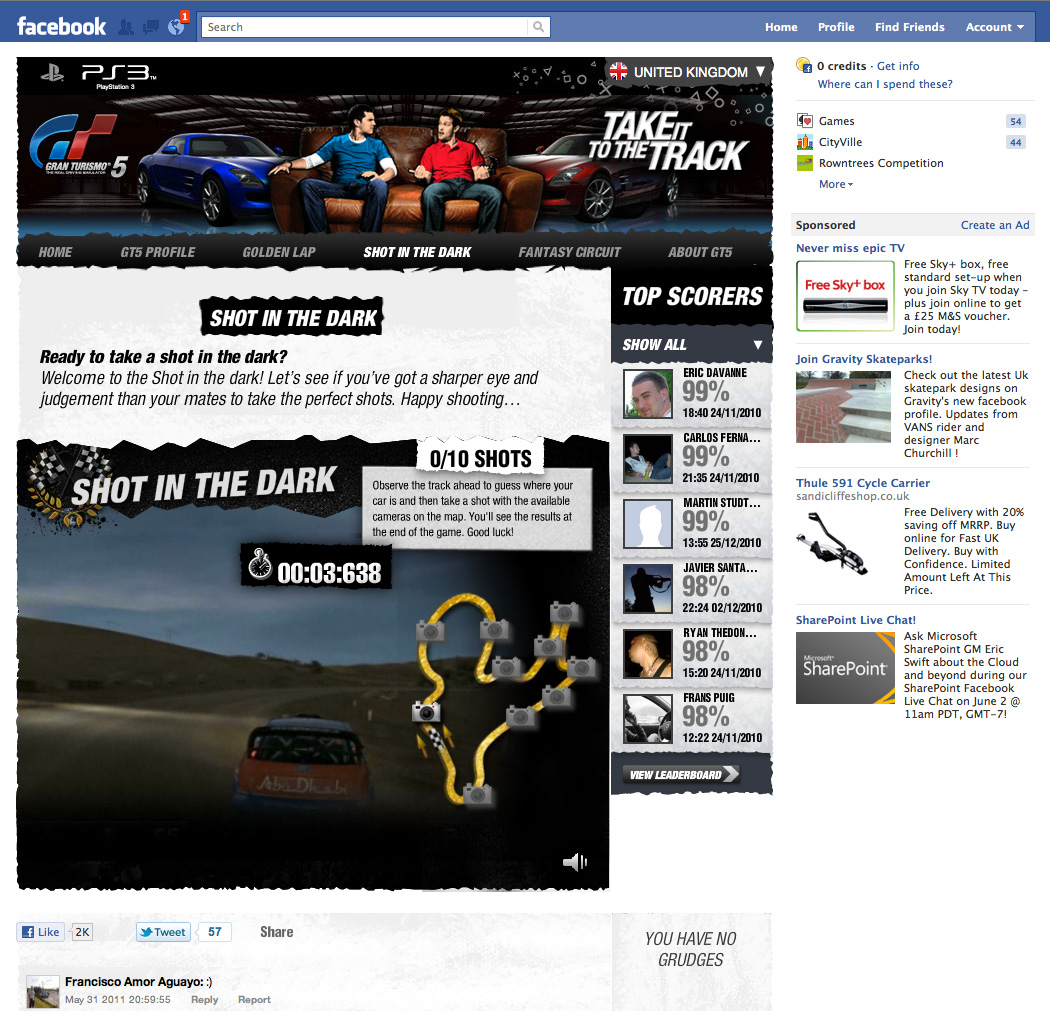Open the Show All scorers dropdown
The height and width of the screenshot is (1011, 1050).
pyautogui.click(x=692, y=344)
